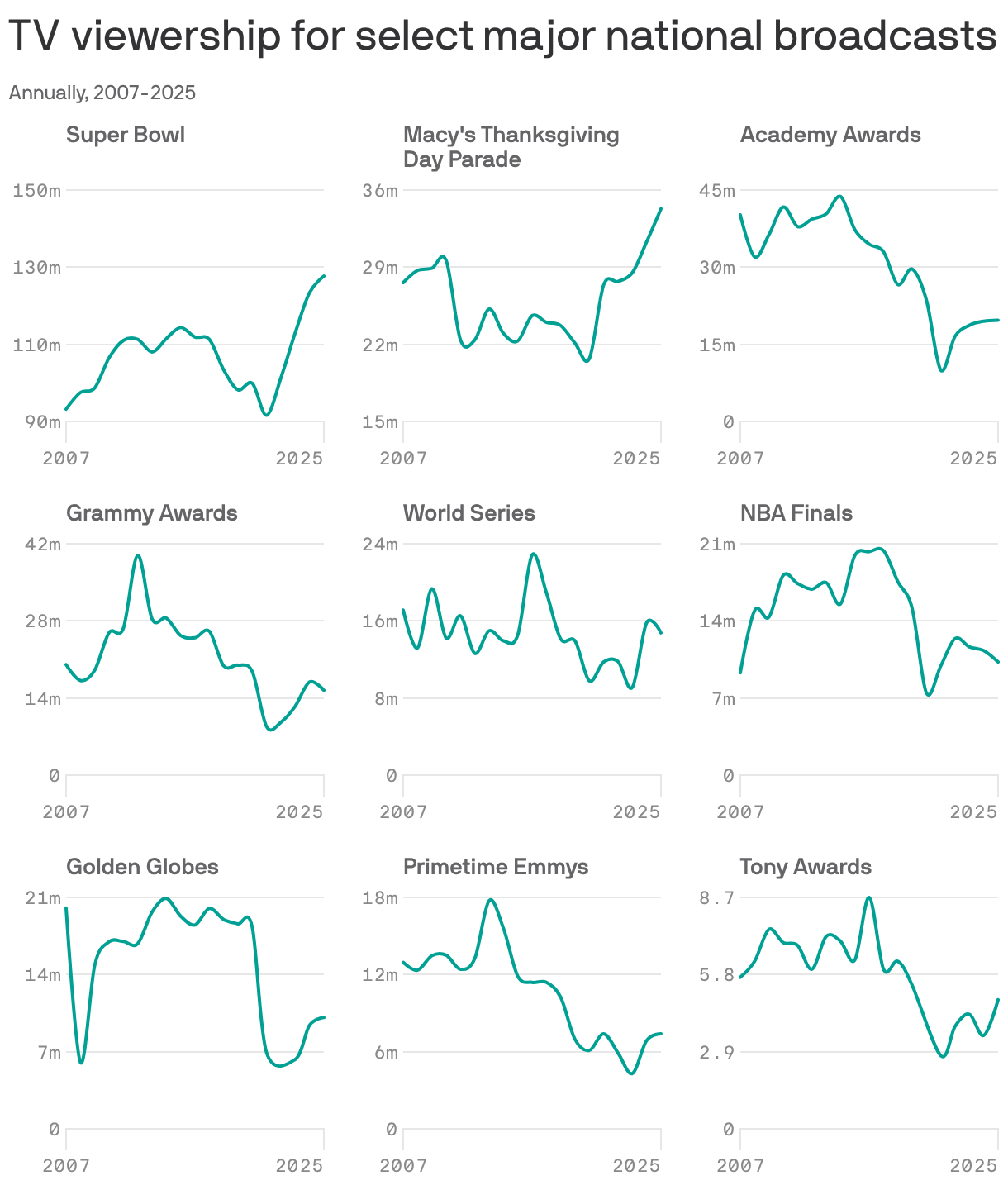The width and height of the screenshot is (1008, 1185).
Task: Click the Super Bowl chart title
Action: point(126,135)
